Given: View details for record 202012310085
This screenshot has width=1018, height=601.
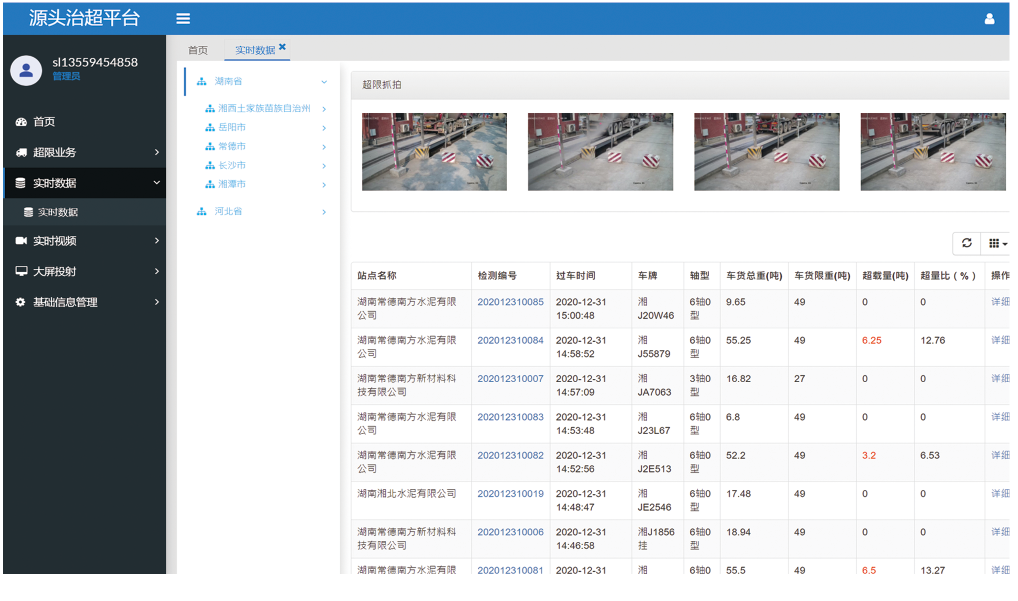Looking at the screenshot, I should [1000, 302].
